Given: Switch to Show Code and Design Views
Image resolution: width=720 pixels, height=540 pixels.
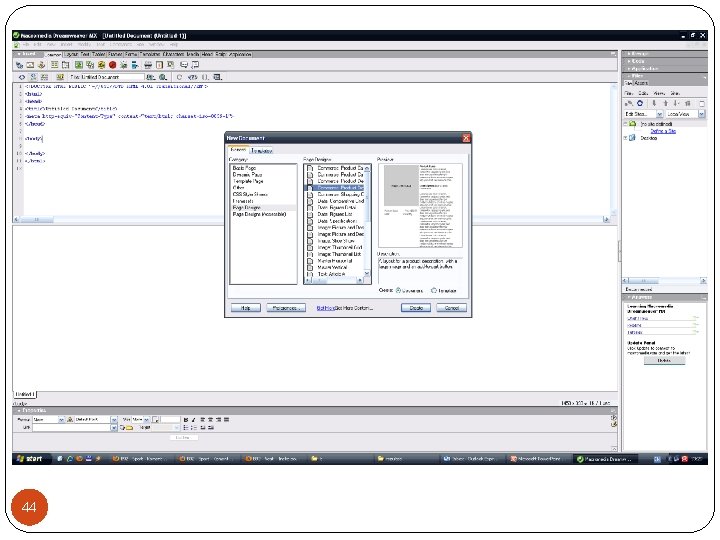Looking at the screenshot, I should click(33, 77).
